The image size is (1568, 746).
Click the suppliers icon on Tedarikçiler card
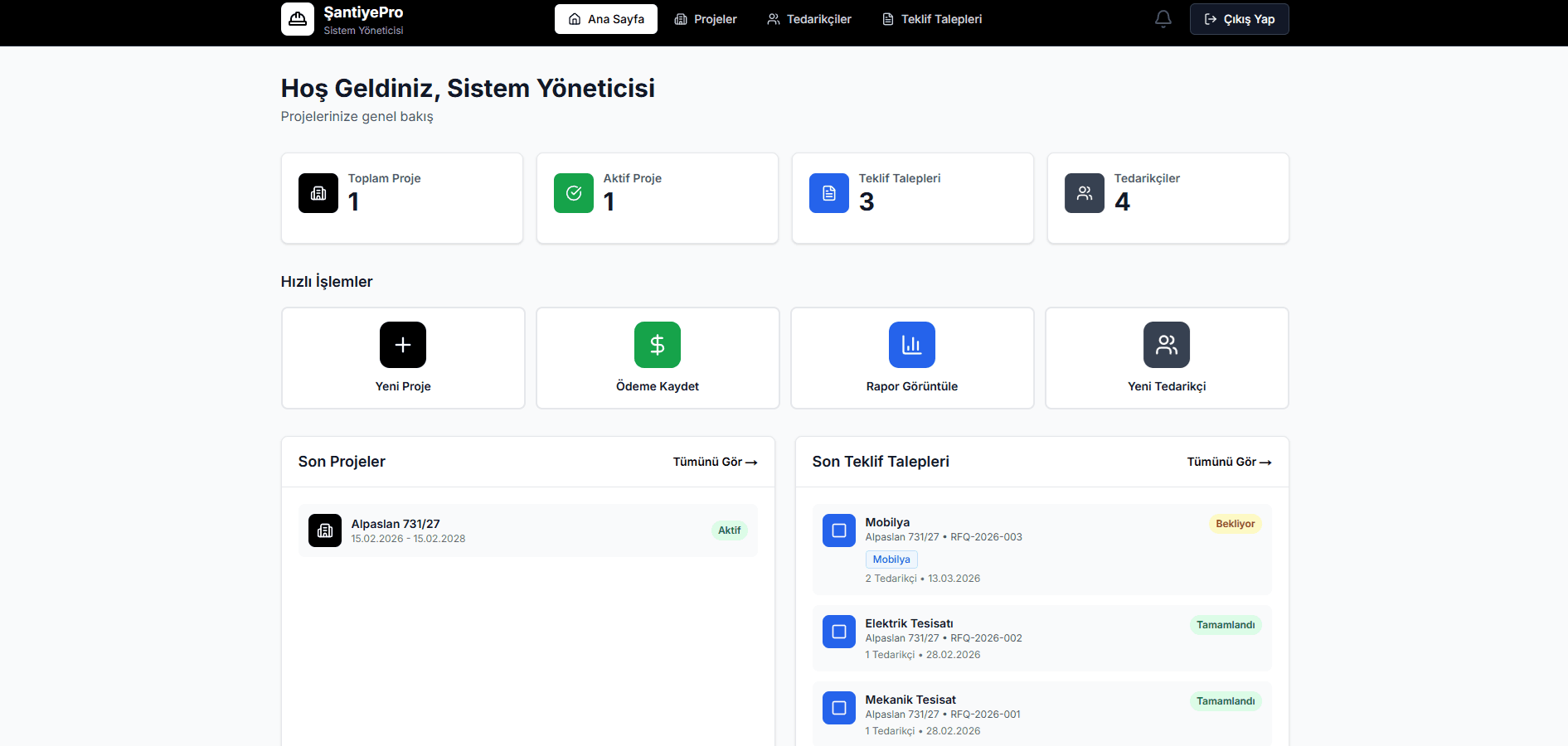[x=1085, y=193]
